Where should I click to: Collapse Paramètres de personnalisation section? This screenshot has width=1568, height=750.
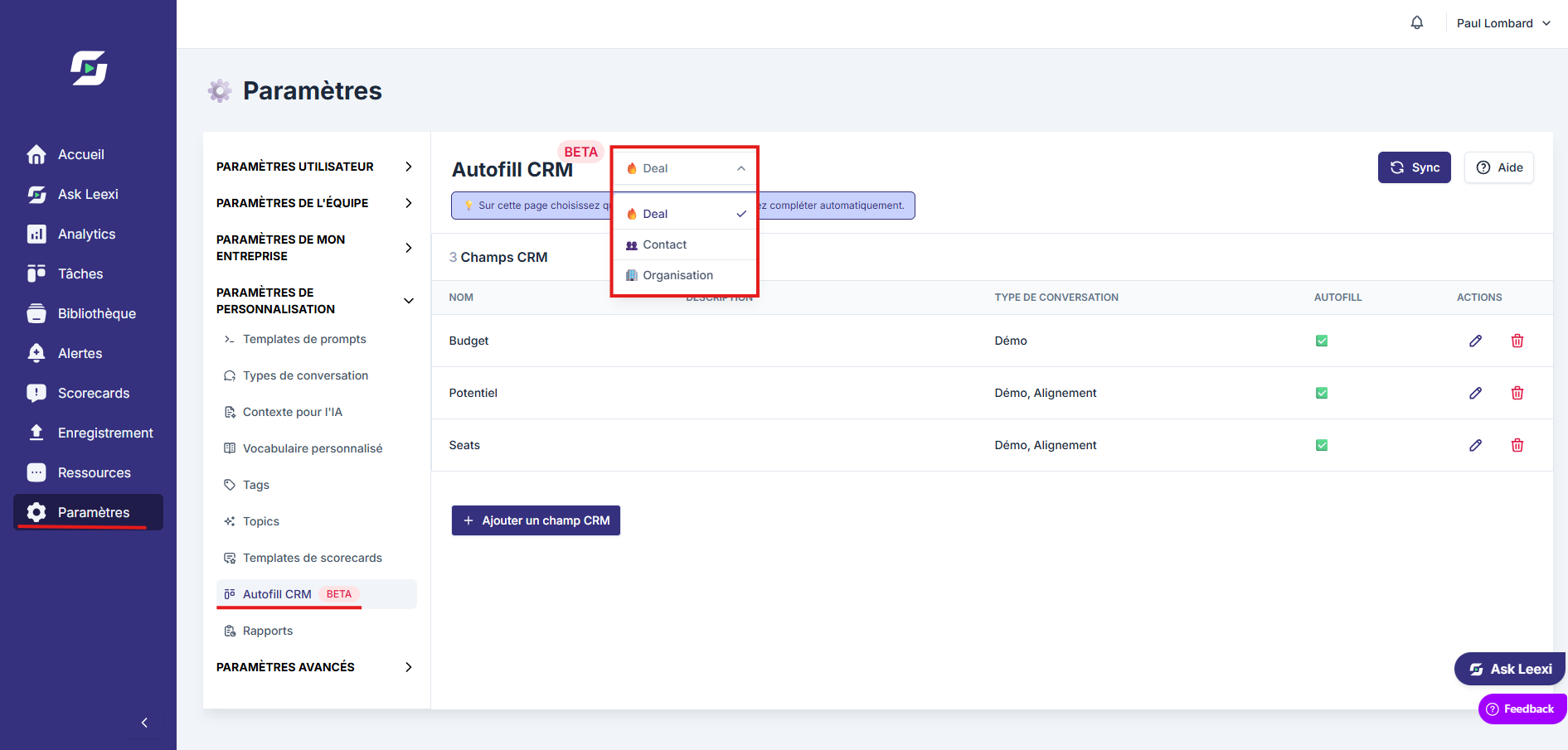[x=315, y=301]
